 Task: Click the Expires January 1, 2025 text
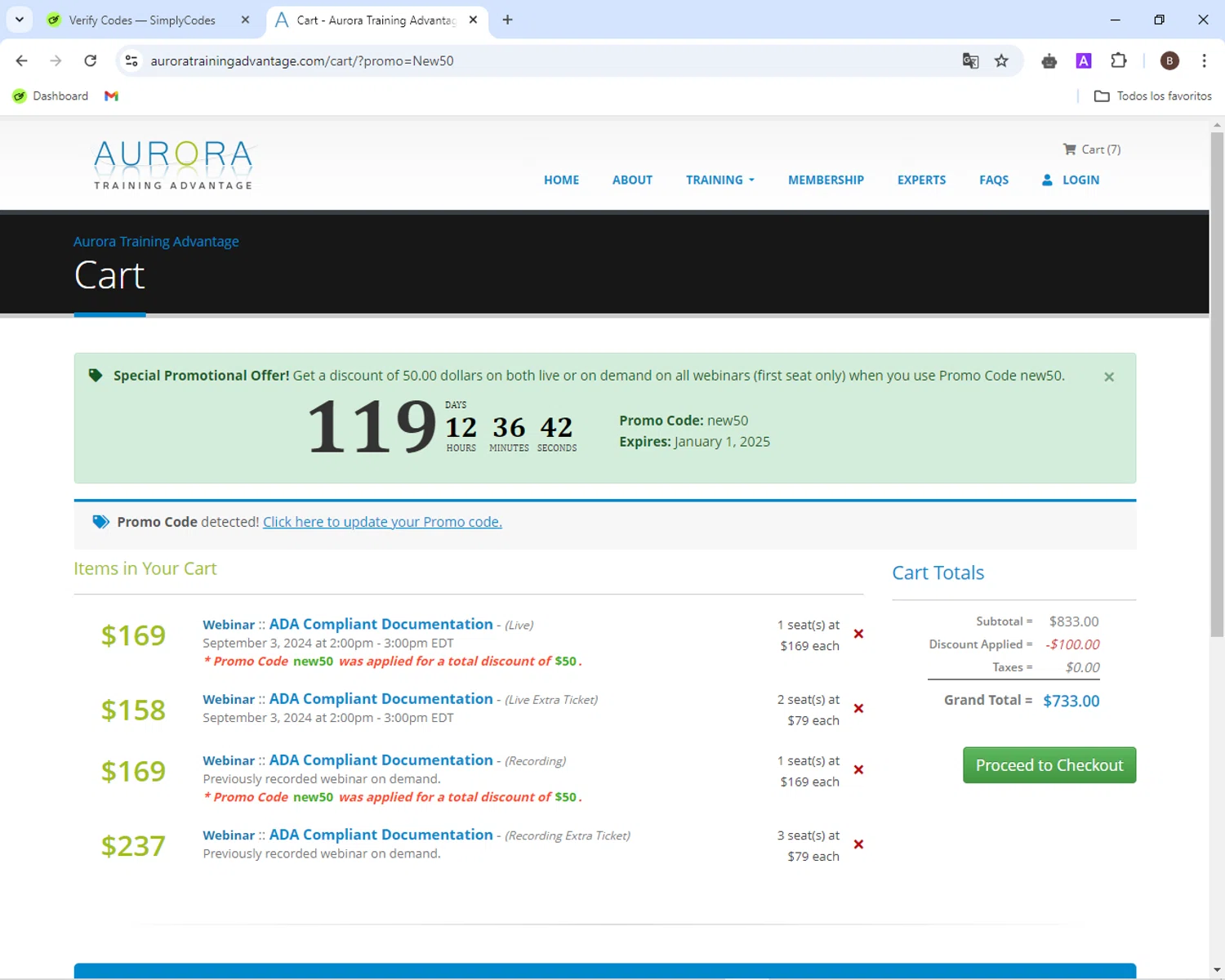point(694,442)
